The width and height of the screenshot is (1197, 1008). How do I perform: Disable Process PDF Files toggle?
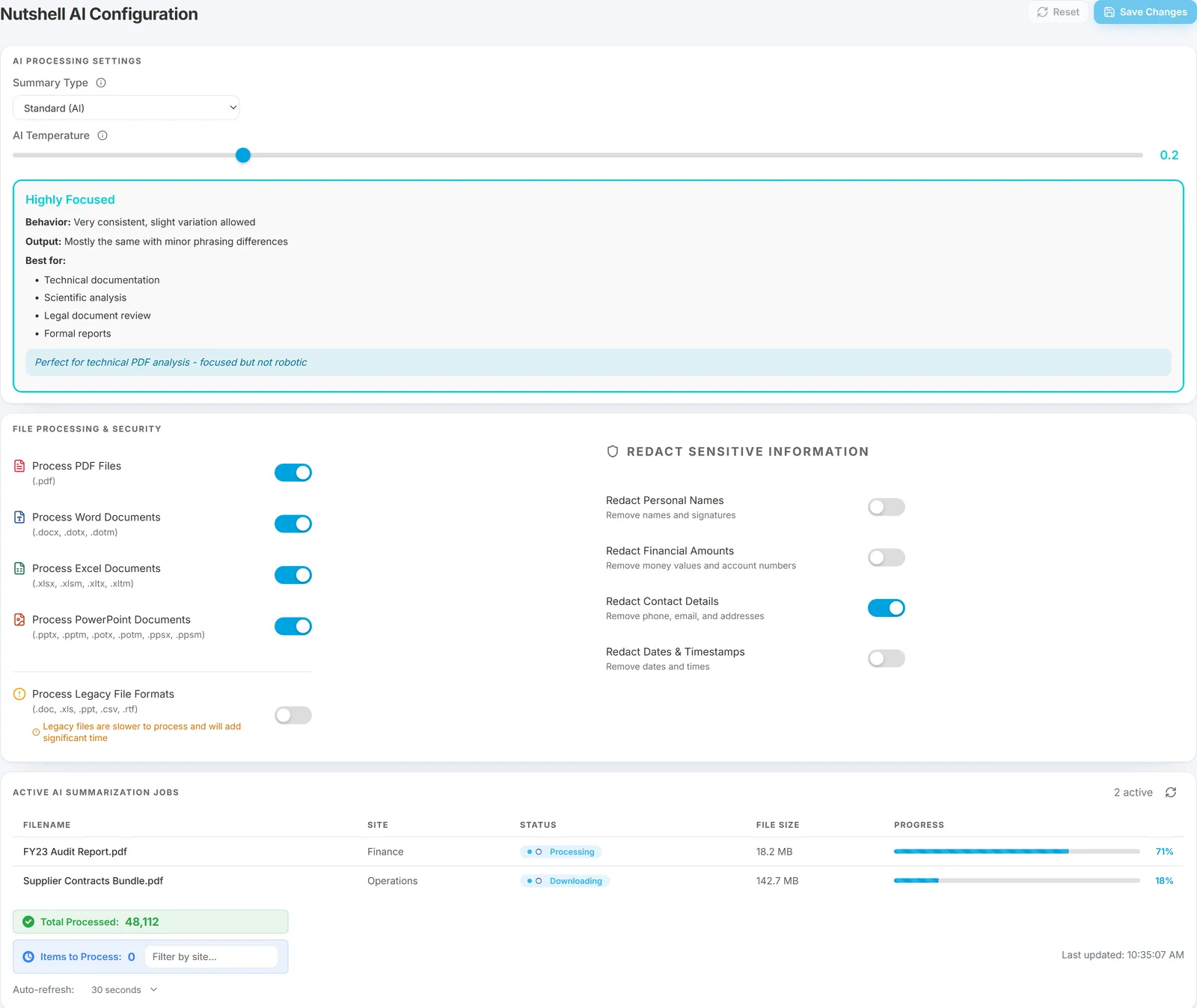point(293,473)
